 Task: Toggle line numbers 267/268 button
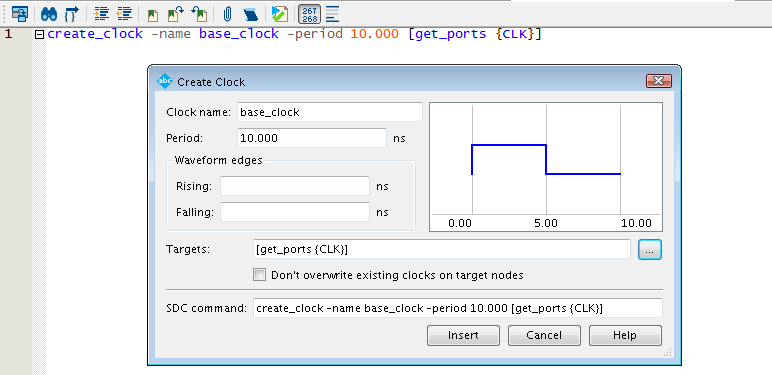(310, 14)
